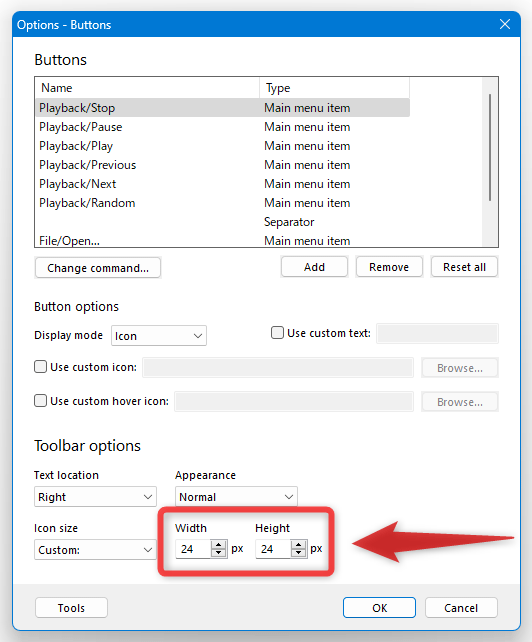
Task: Click the Change command... button
Action: point(98,268)
